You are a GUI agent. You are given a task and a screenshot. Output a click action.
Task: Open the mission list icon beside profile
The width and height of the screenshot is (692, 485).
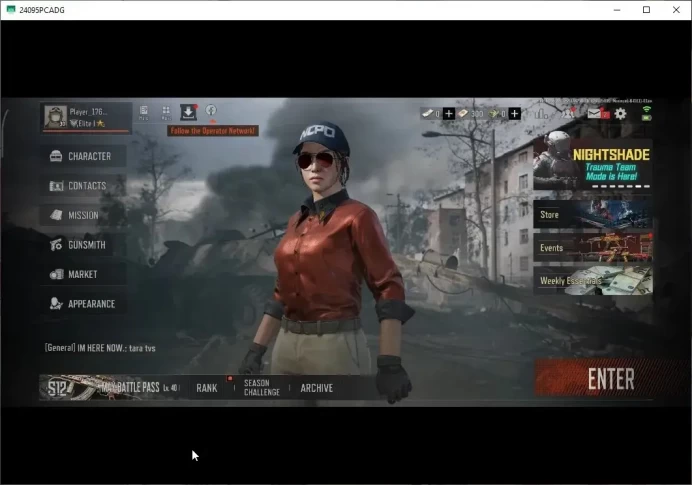(x=143, y=113)
